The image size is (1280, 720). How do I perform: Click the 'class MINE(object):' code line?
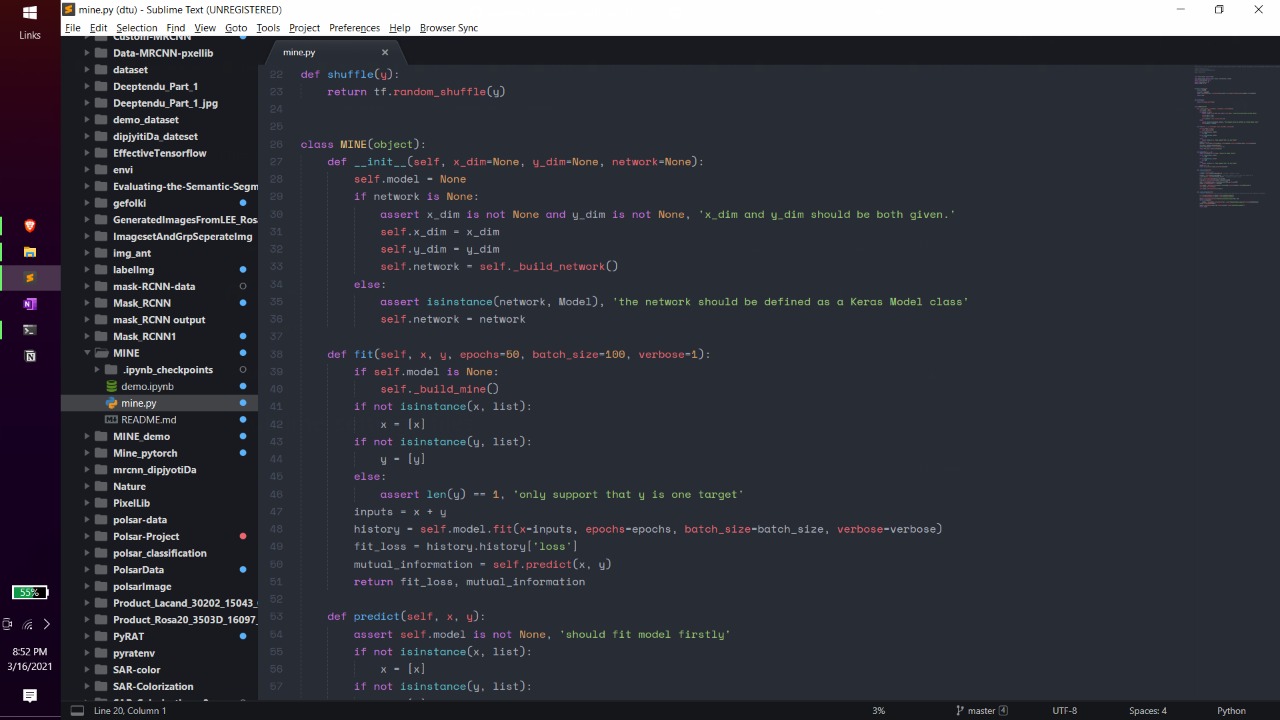(363, 144)
